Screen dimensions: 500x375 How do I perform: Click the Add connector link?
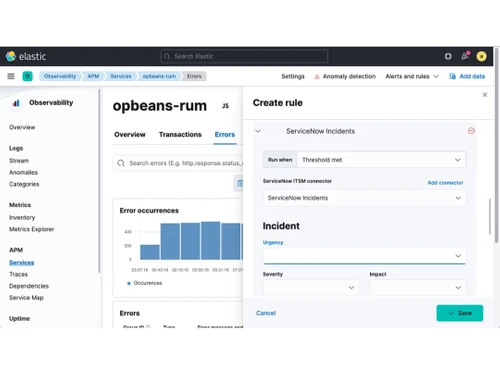[x=445, y=183]
